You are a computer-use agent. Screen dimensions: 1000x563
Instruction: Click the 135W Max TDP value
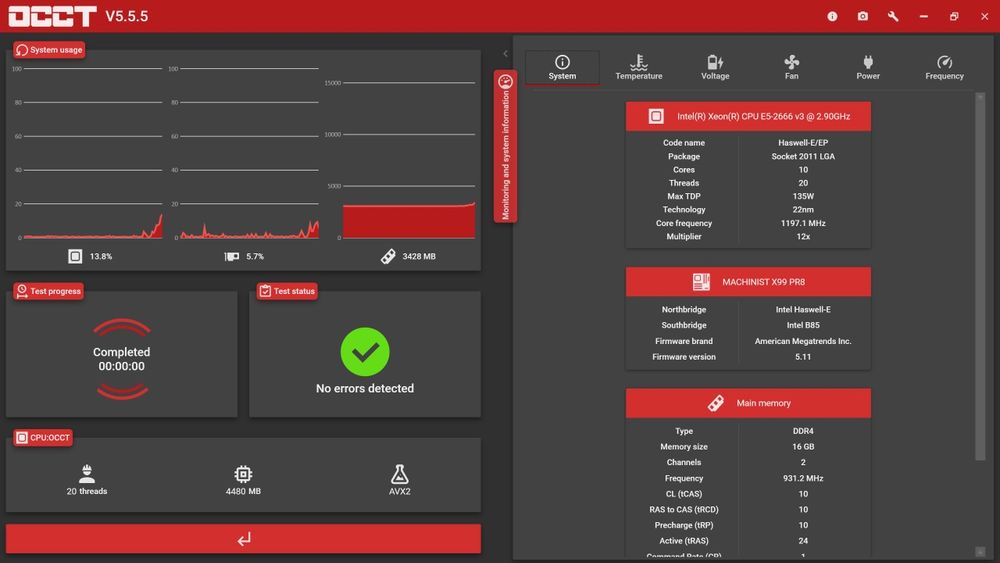pyautogui.click(x=803, y=196)
